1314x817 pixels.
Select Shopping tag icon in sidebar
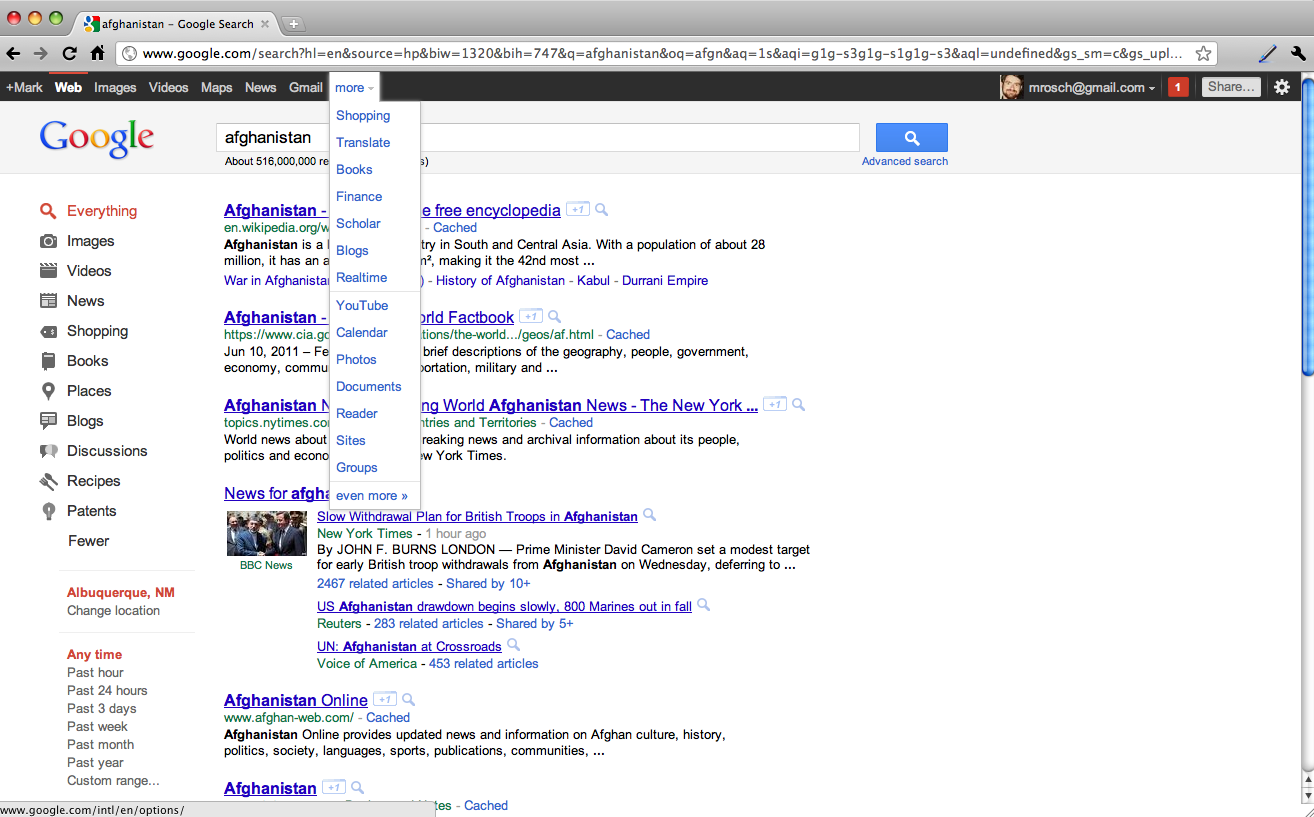coord(48,331)
